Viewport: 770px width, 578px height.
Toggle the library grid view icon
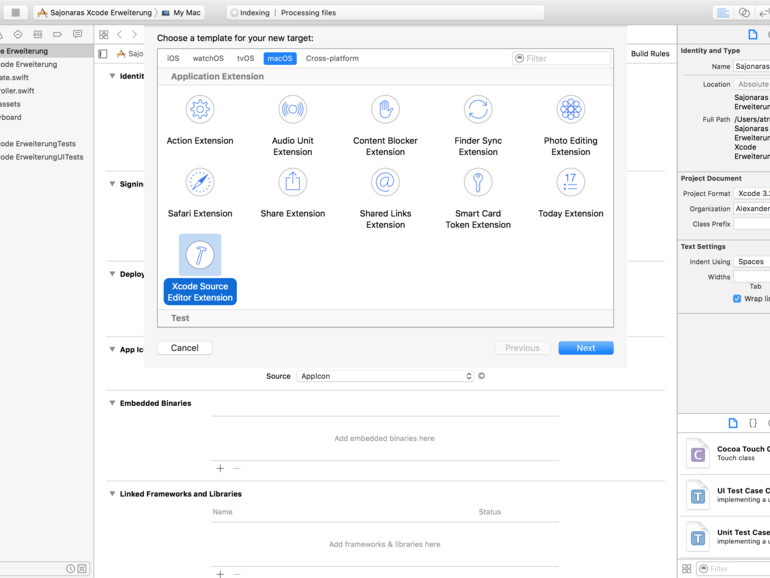pos(687,569)
